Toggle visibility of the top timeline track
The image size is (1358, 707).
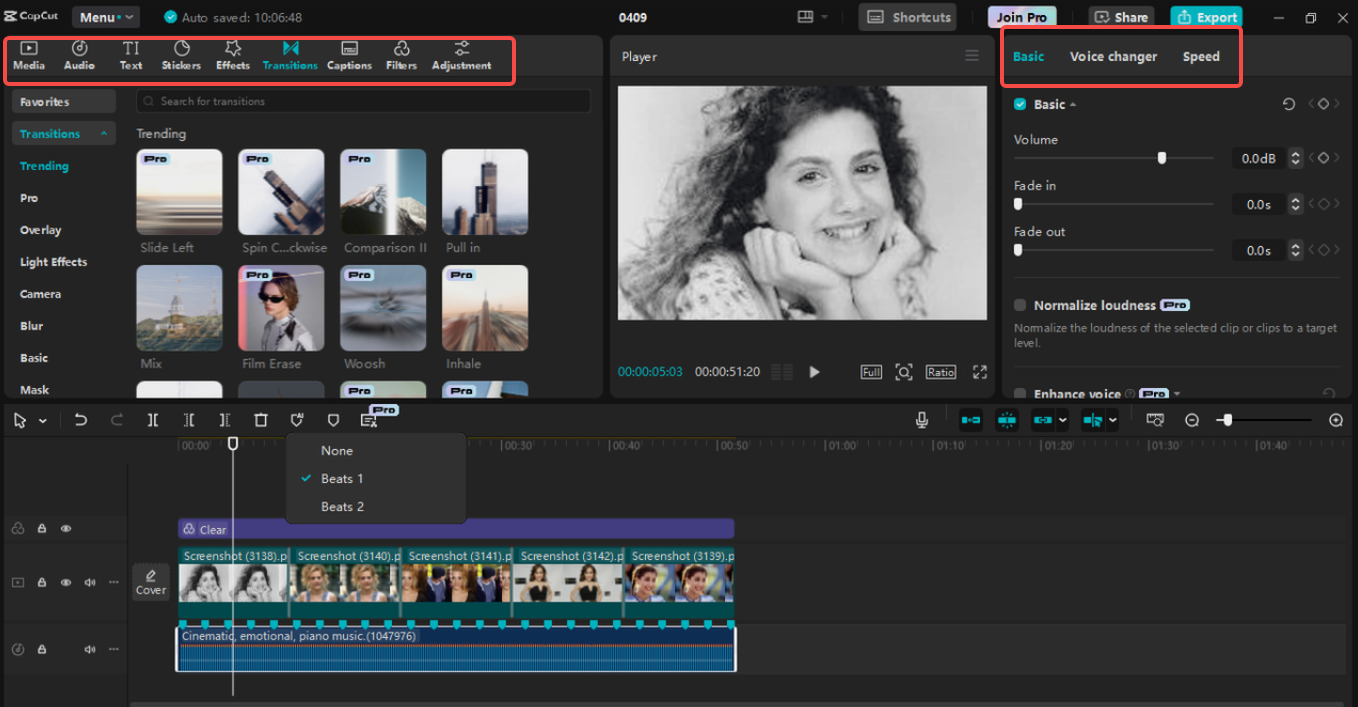tap(65, 528)
